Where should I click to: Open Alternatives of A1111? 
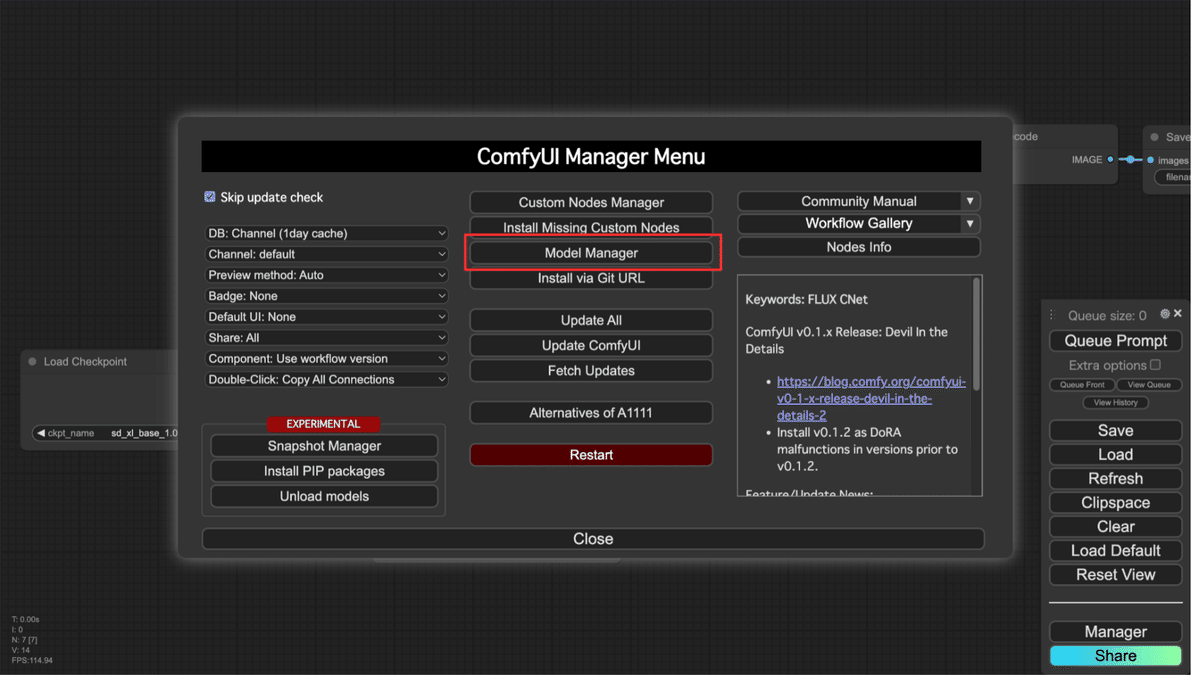coord(591,412)
